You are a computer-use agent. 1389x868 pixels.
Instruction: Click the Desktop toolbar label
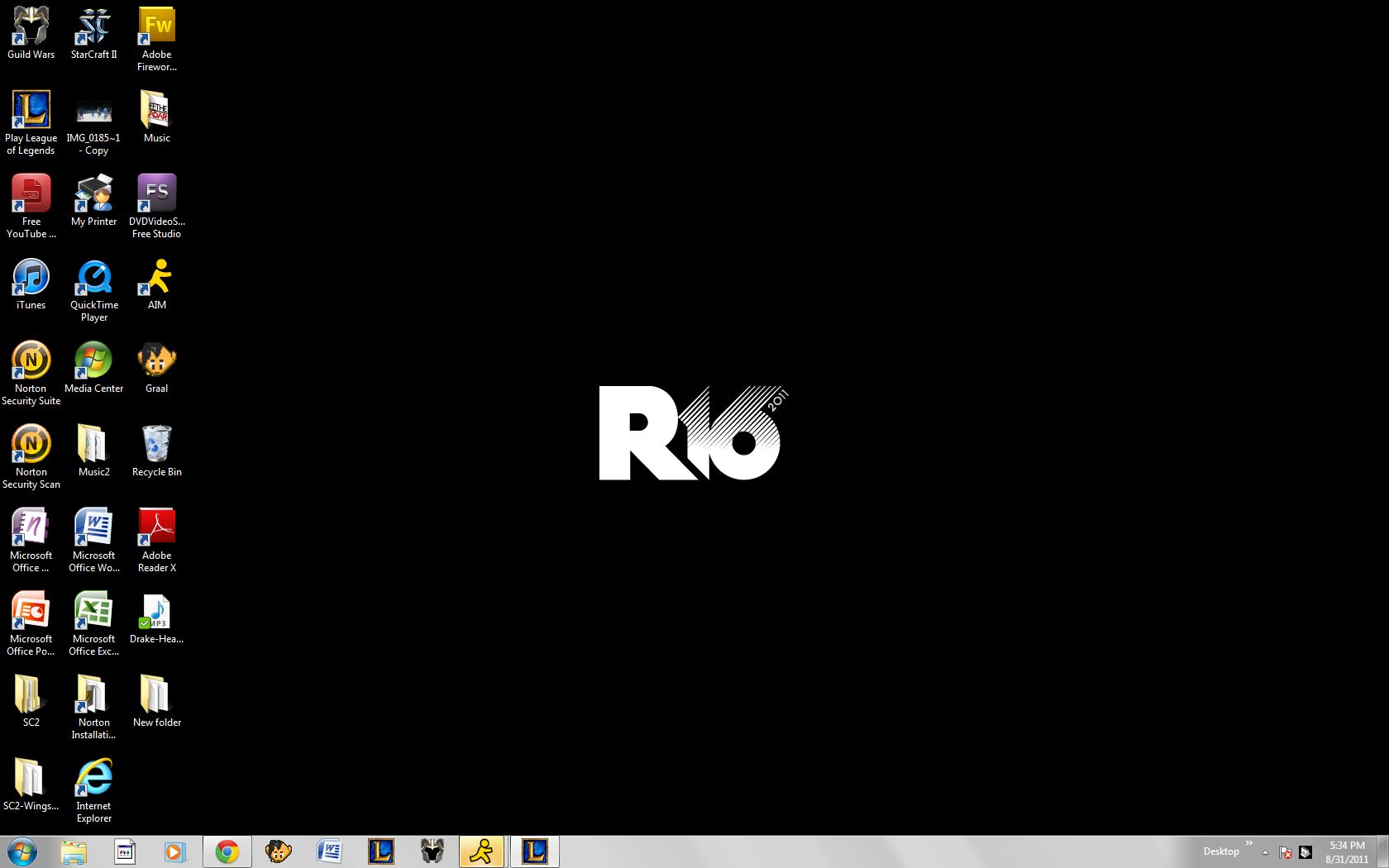coord(1220,851)
